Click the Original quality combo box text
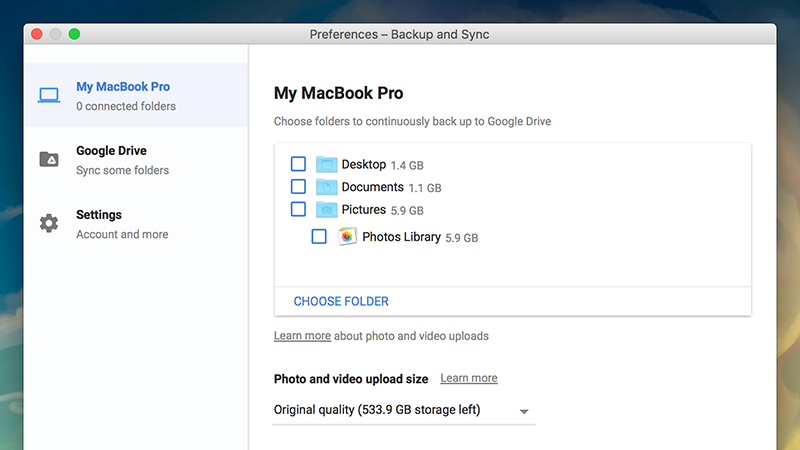Screen dimensions: 800x450 coord(377,410)
